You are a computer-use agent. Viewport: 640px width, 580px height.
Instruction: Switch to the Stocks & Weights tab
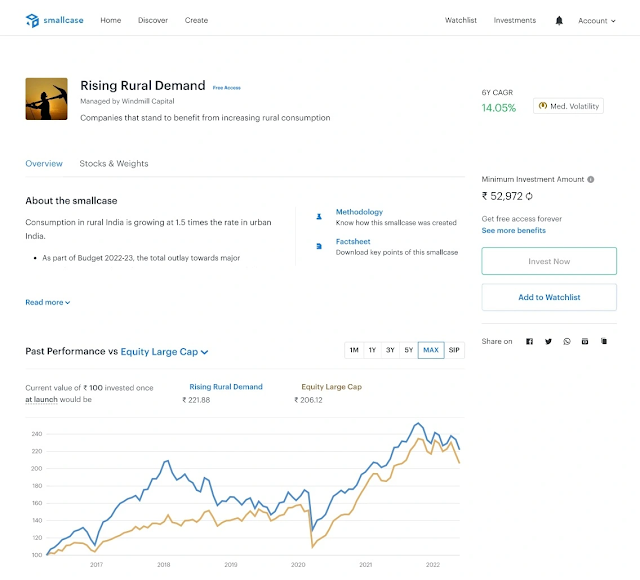pos(114,164)
